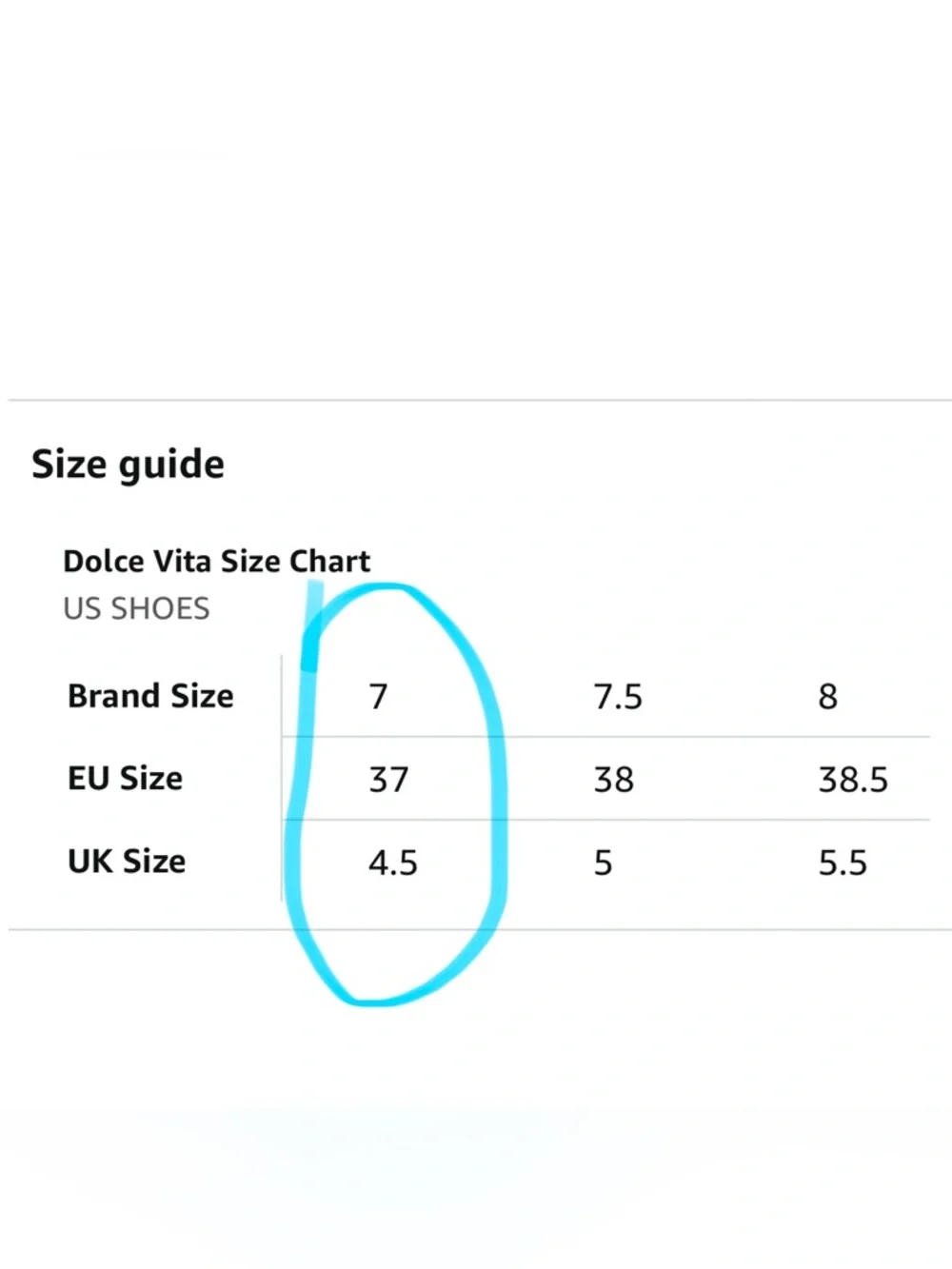The image size is (952, 1269).
Task: Select EU size 38.5 cell
Action: (x=853, y=780)
